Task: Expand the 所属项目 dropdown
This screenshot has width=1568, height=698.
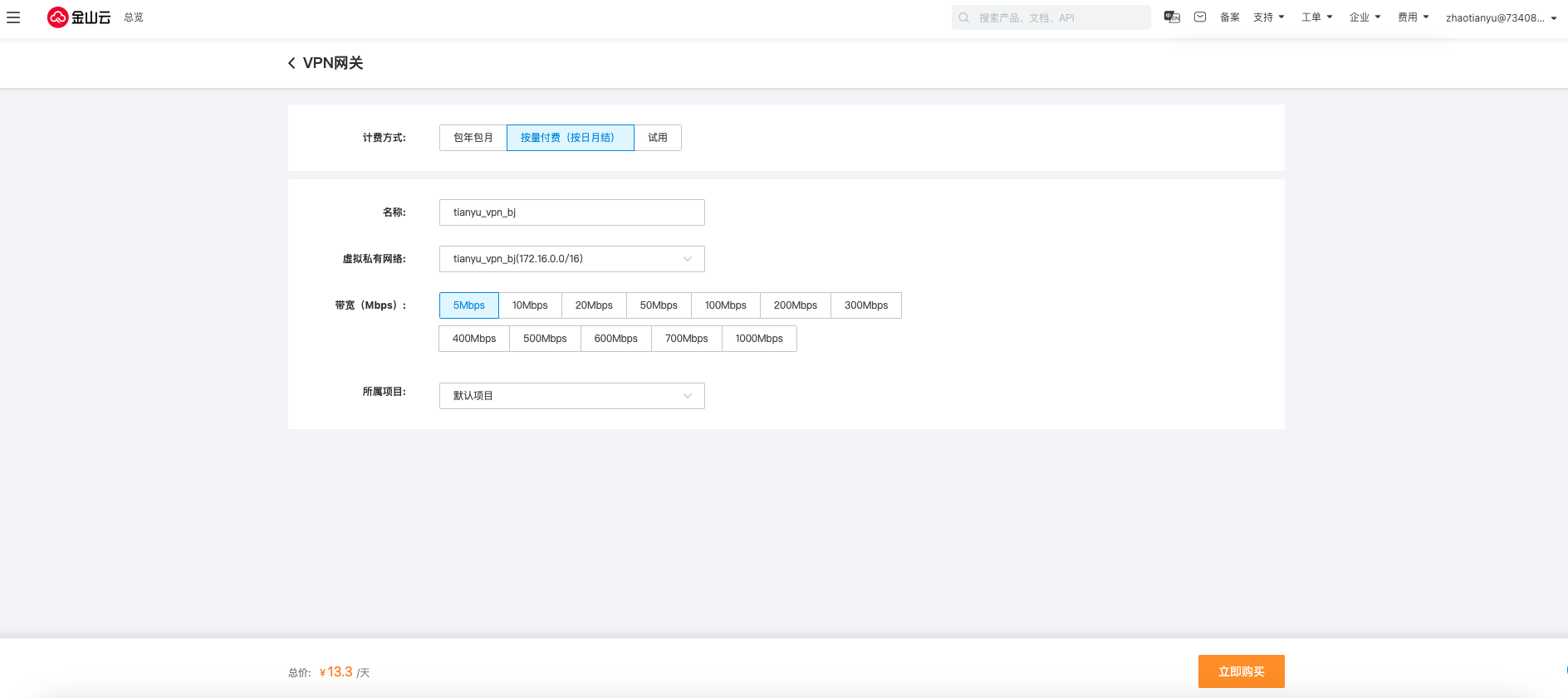Action: [x=571, y=396]
